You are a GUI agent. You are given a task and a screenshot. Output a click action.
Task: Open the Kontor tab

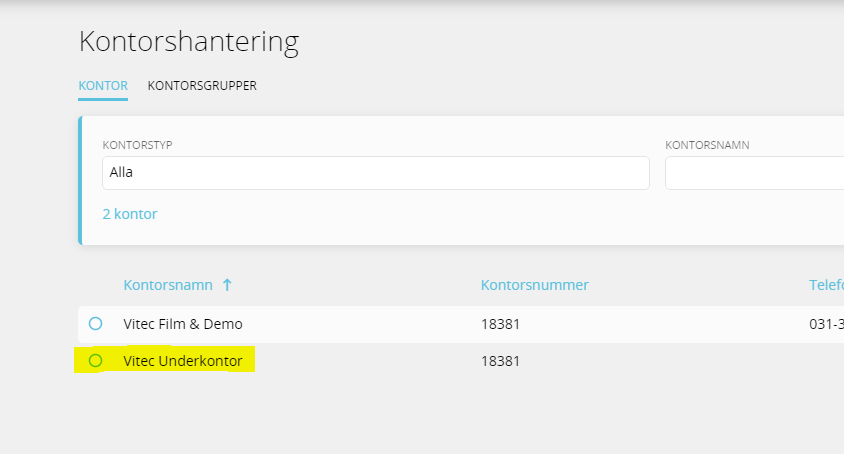pyautogui.click(x=103, y=86)
